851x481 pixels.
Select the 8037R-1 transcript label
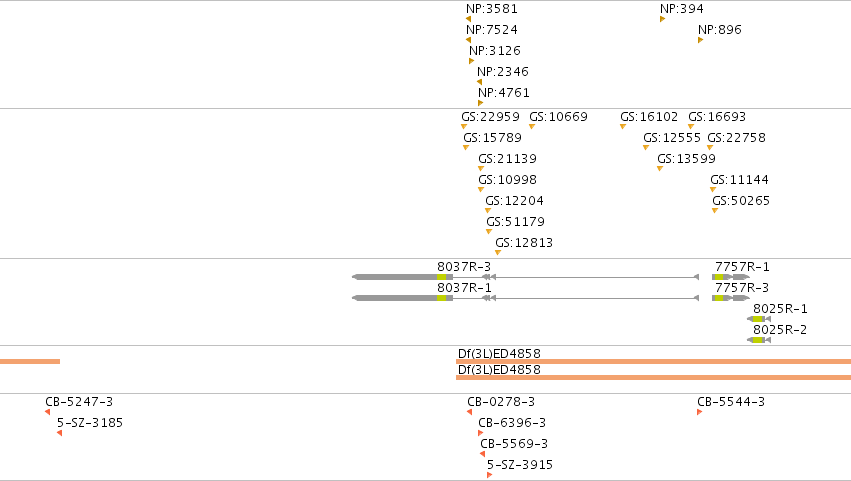pos(464,288)
